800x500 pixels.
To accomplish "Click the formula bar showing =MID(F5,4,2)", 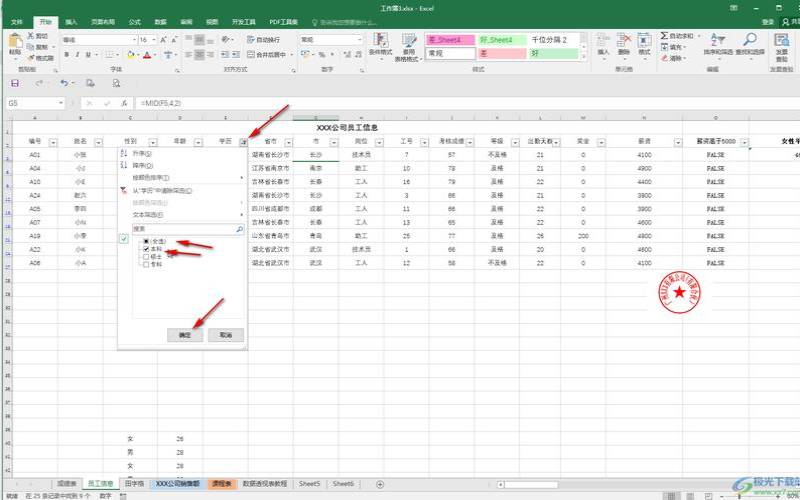I will pos(467,103).
